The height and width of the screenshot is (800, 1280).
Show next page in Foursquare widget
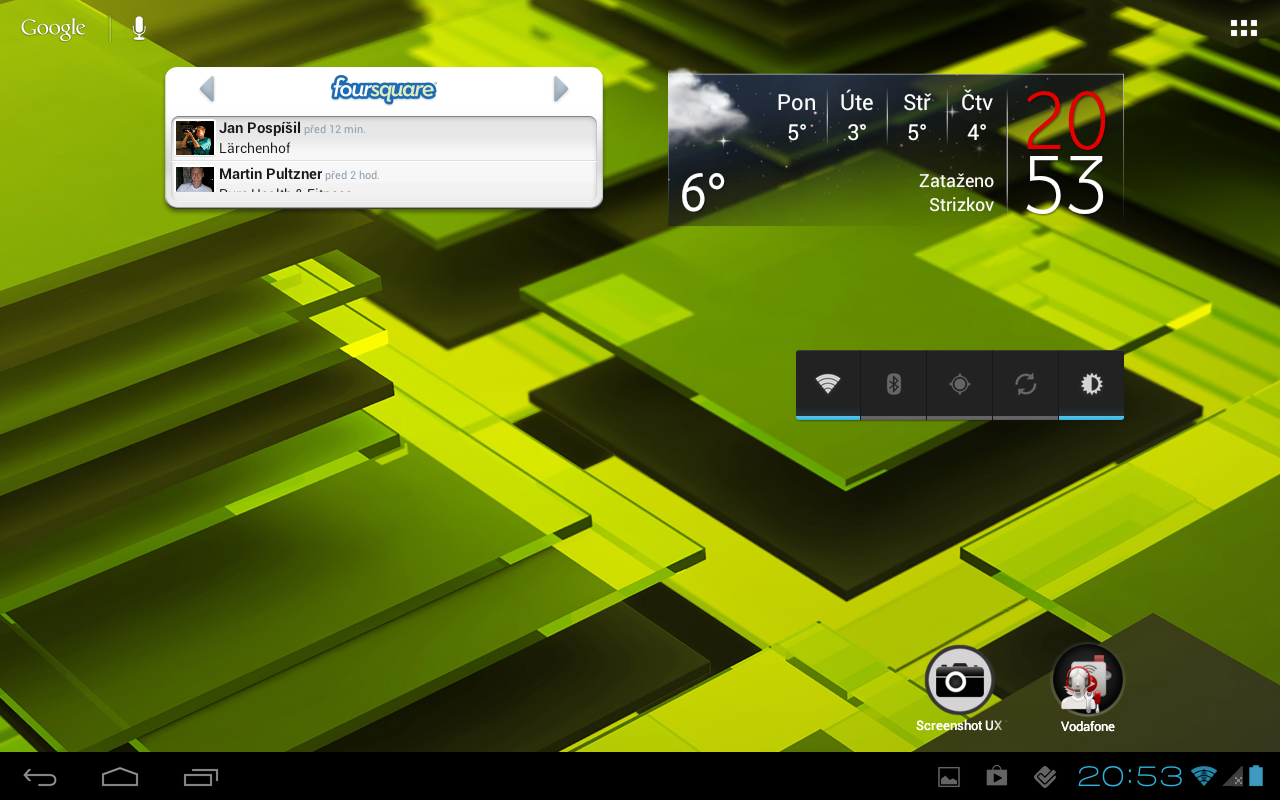pyautogui.click(x=561, y=90)
